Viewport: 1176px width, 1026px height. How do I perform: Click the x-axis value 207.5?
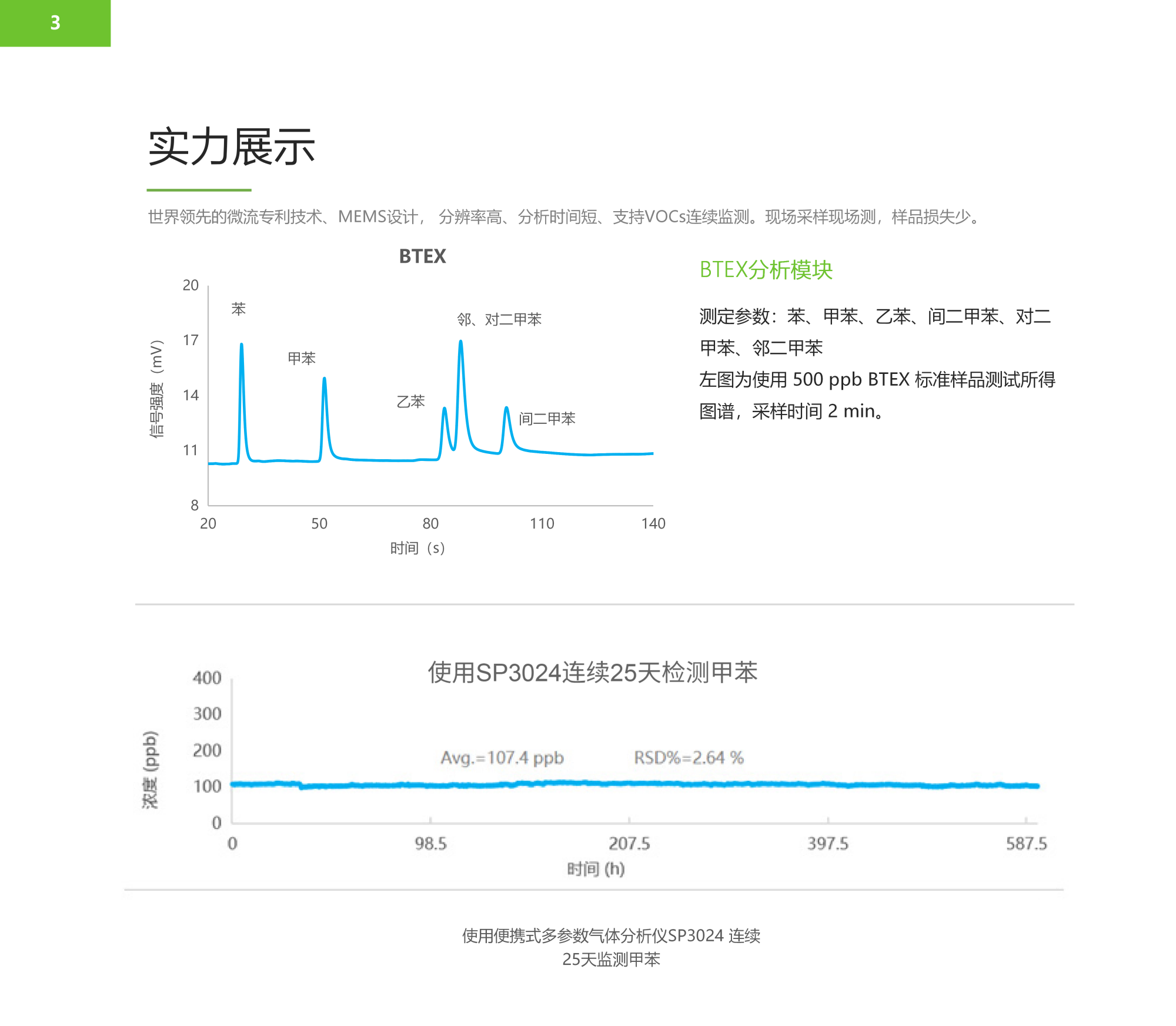629,844
